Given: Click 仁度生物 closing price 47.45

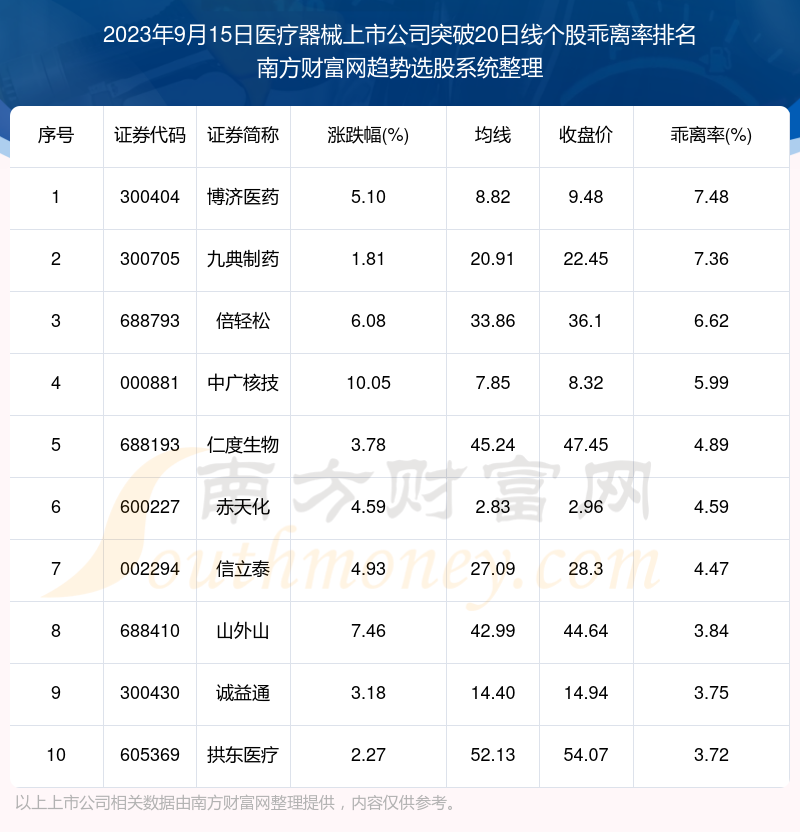Looking at the screenshot, I should click(586, 445).
